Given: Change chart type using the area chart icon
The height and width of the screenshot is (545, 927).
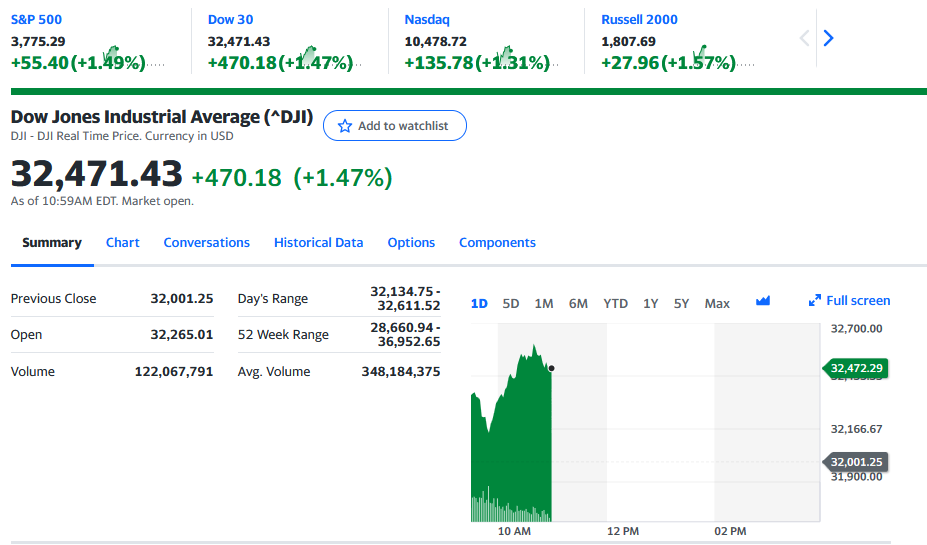Looking at the screenshot, I should coord(763,301).
